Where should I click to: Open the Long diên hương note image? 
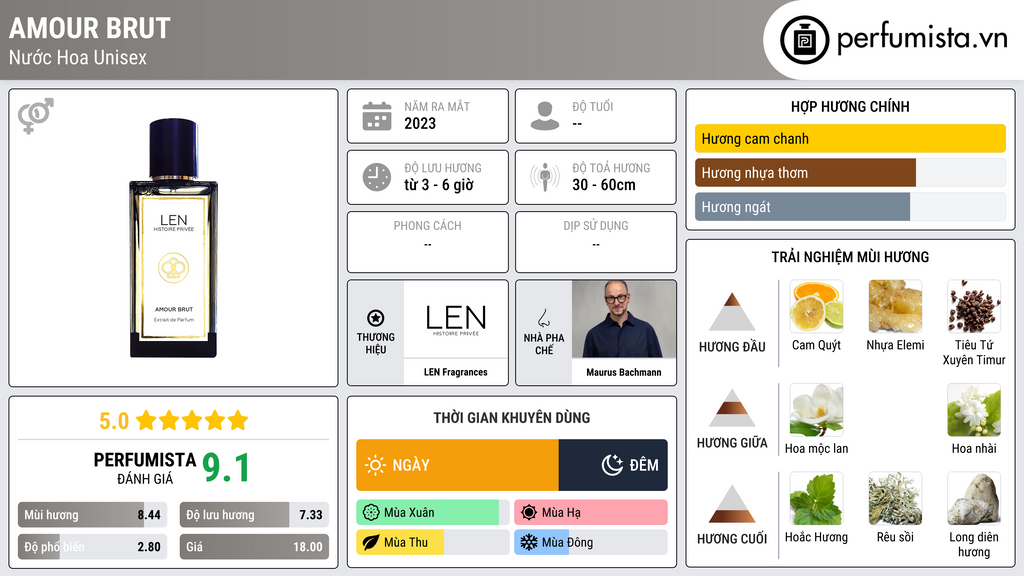click(974, 498)
